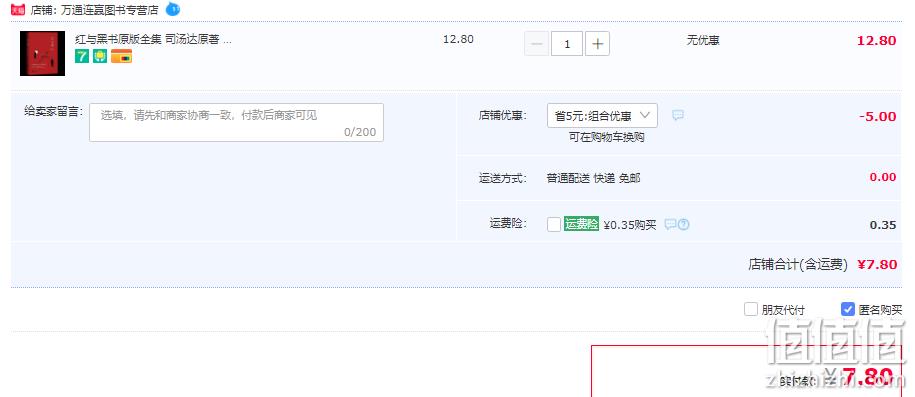This screenshot has width=915, height=397.
Task: Click the quantity number input field
Action: (x=567, y=44)
